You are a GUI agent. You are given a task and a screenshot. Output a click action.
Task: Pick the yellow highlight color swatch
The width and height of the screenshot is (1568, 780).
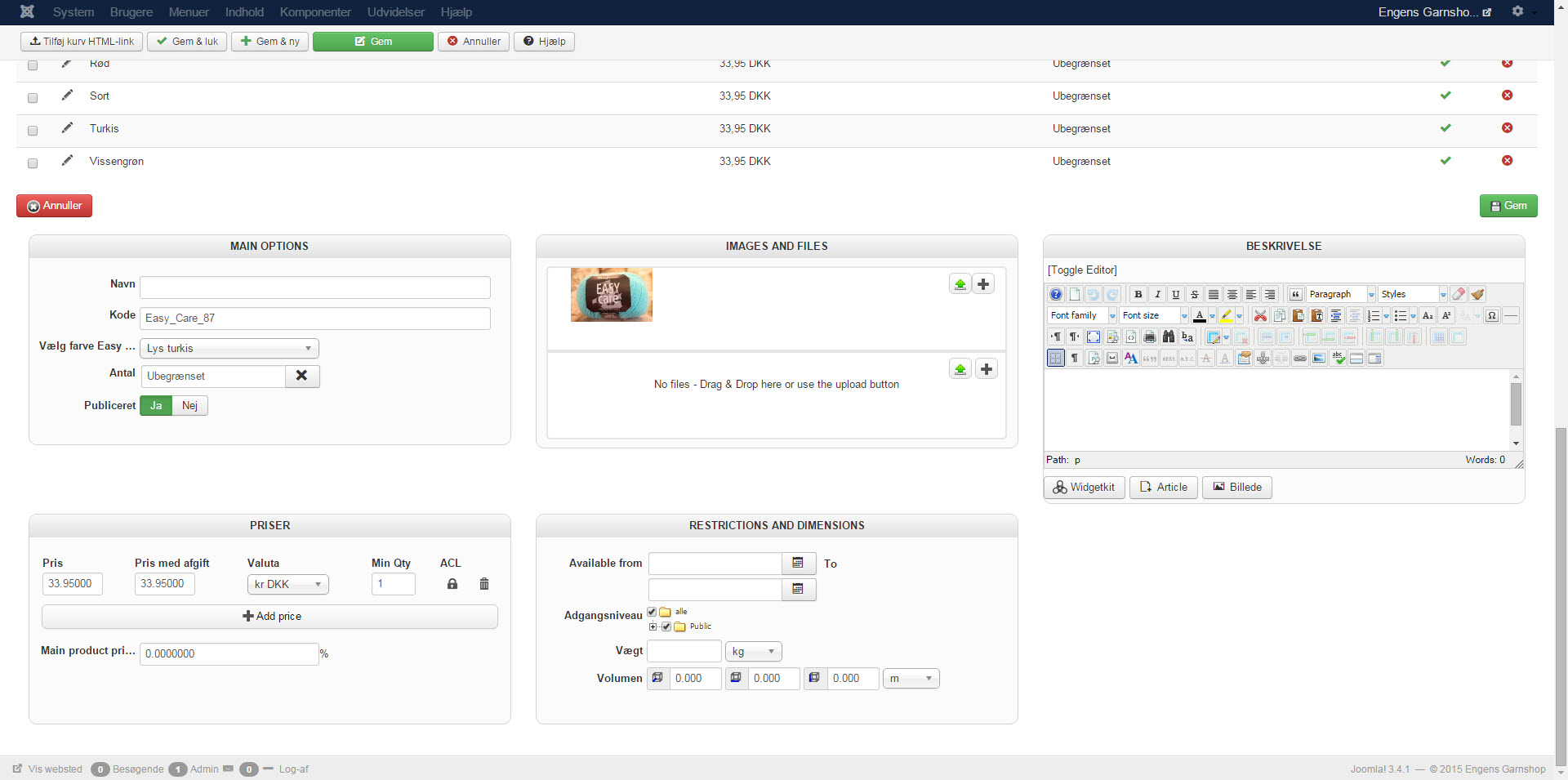(x=1226, y=315)
